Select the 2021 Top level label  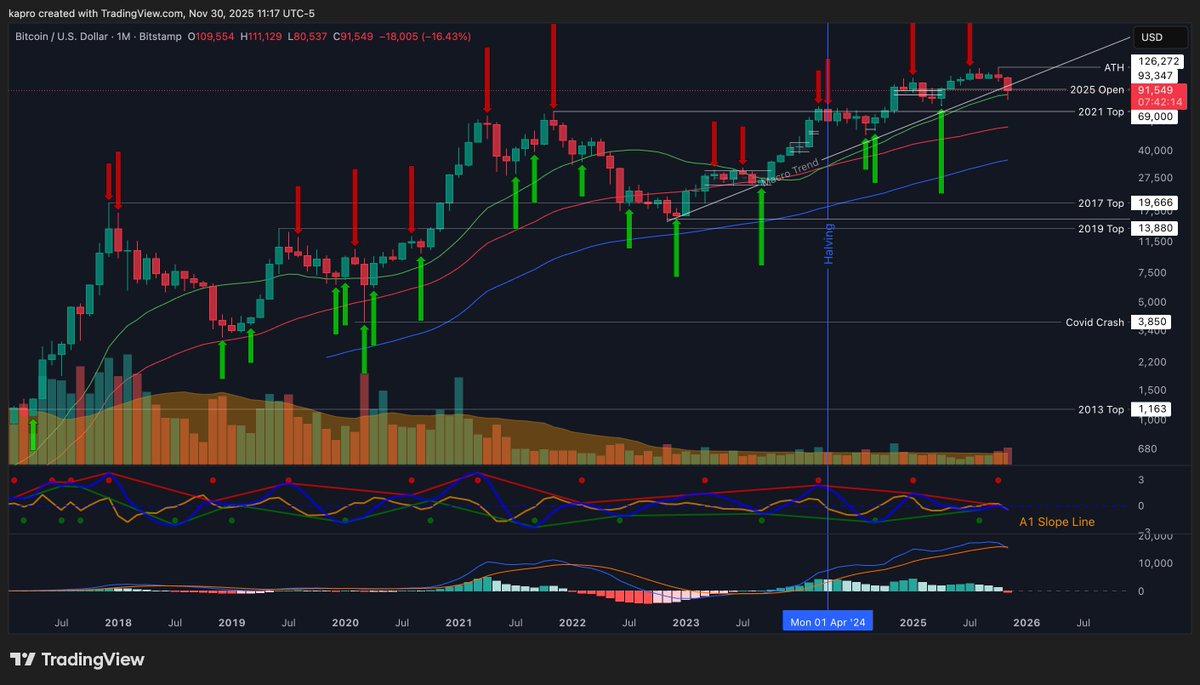click(1101, 112)
